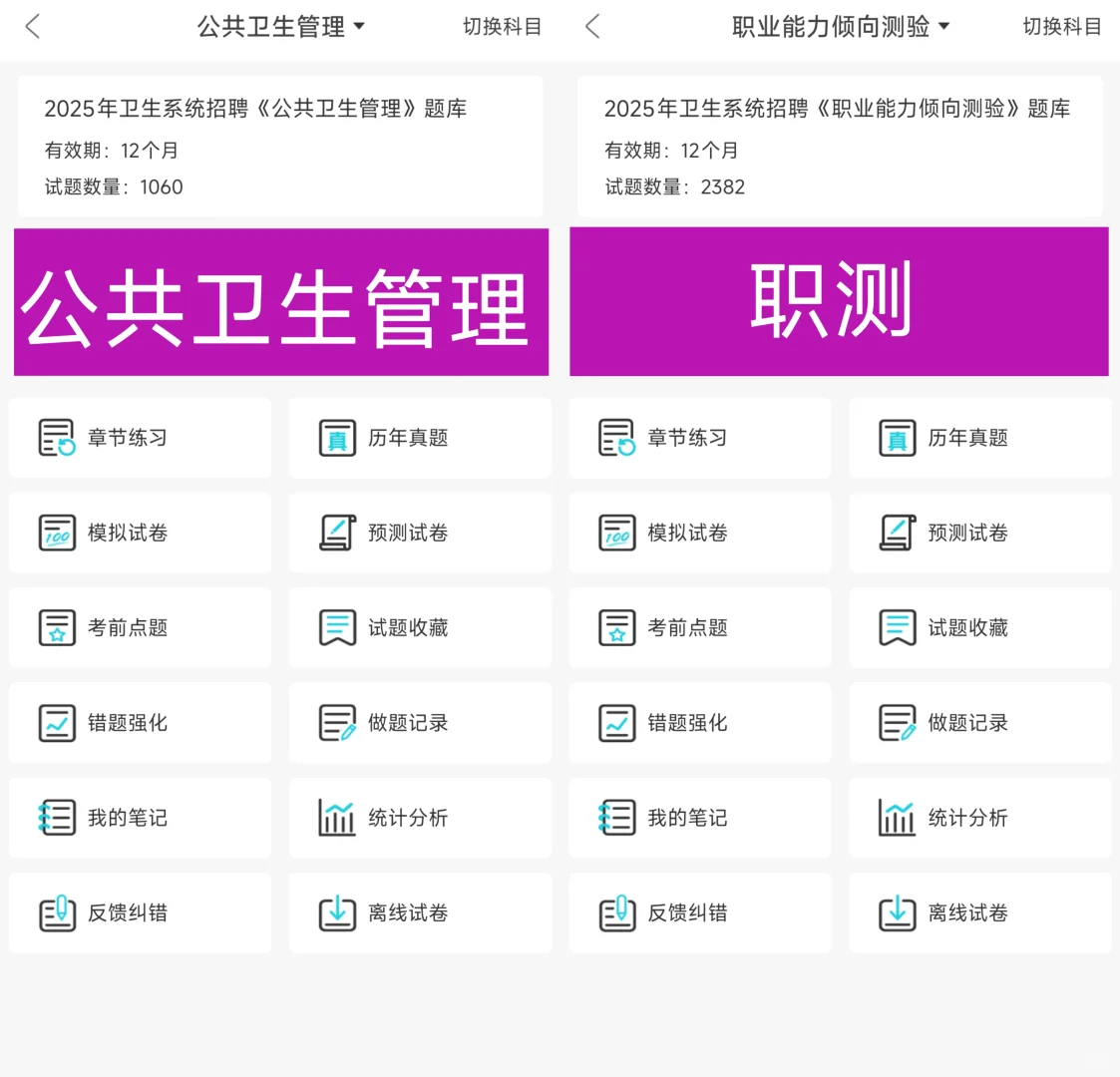This screenshot has height=1077, width=1120.
Task: Click title 2025年卫生系统招聘《公共卫生管理》题库
Action: 255,109
